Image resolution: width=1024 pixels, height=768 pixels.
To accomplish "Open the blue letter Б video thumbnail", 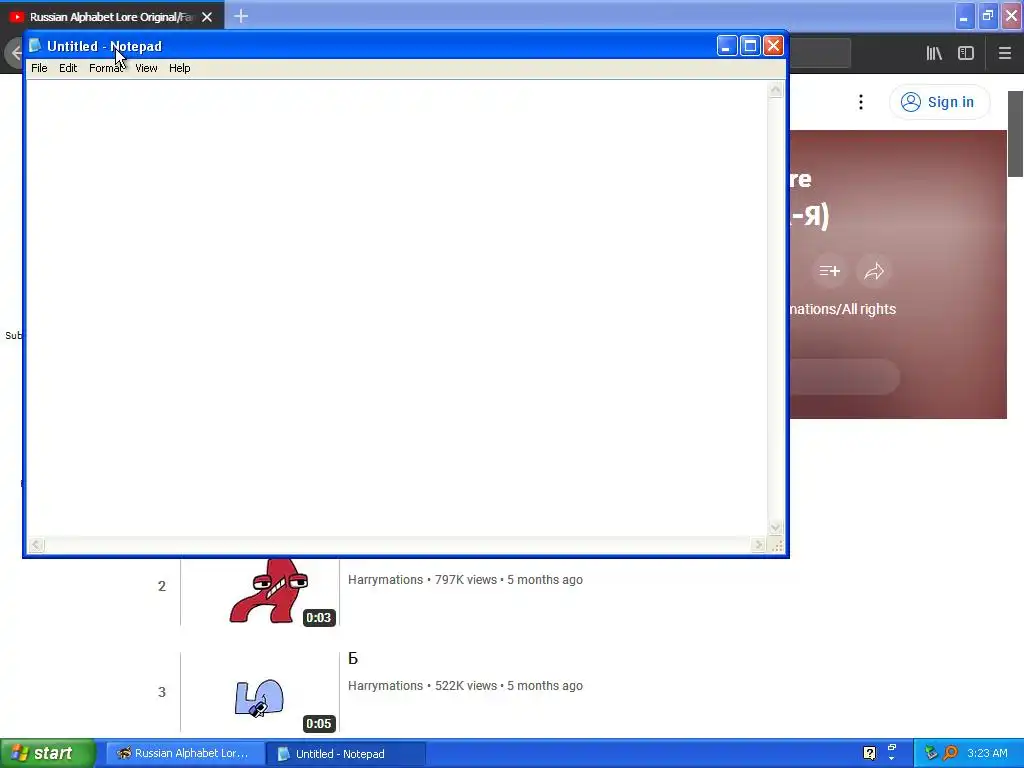I will 260,692.
